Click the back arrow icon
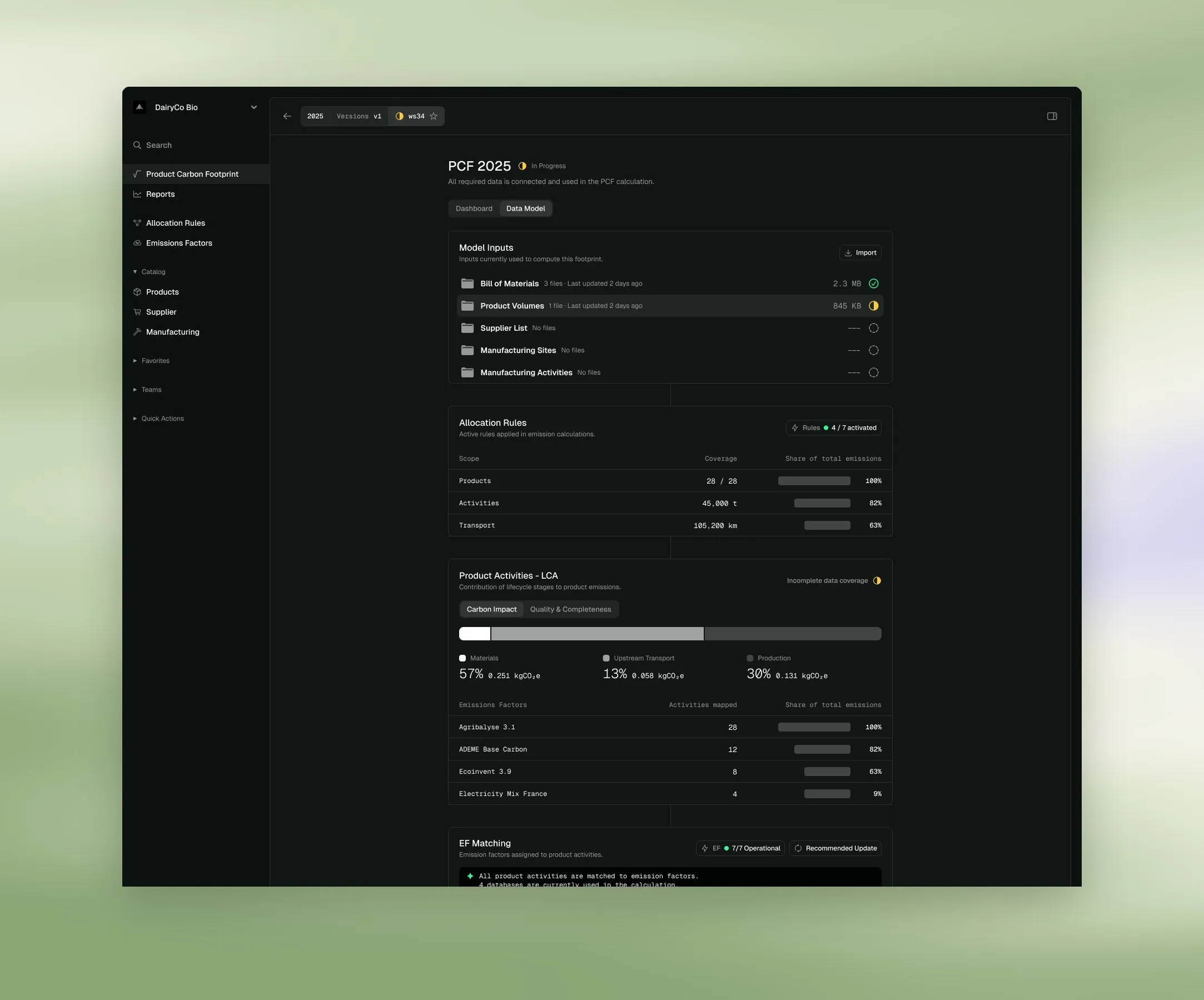Screen dimensions: 1204x1000 287,116
